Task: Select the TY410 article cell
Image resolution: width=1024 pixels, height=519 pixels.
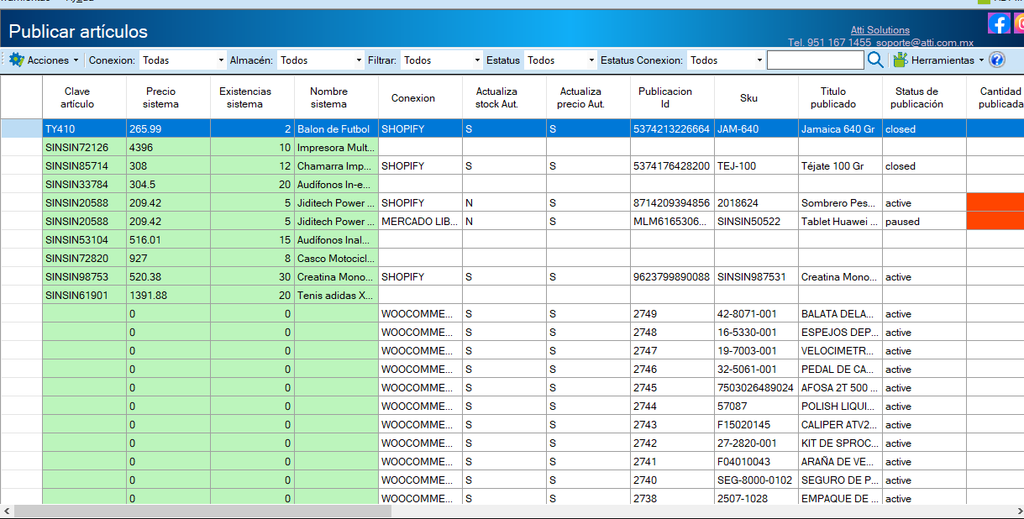Action: 85,129
